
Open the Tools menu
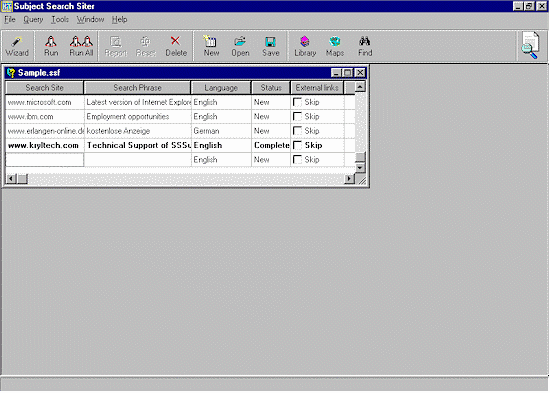tap(60, 20)
